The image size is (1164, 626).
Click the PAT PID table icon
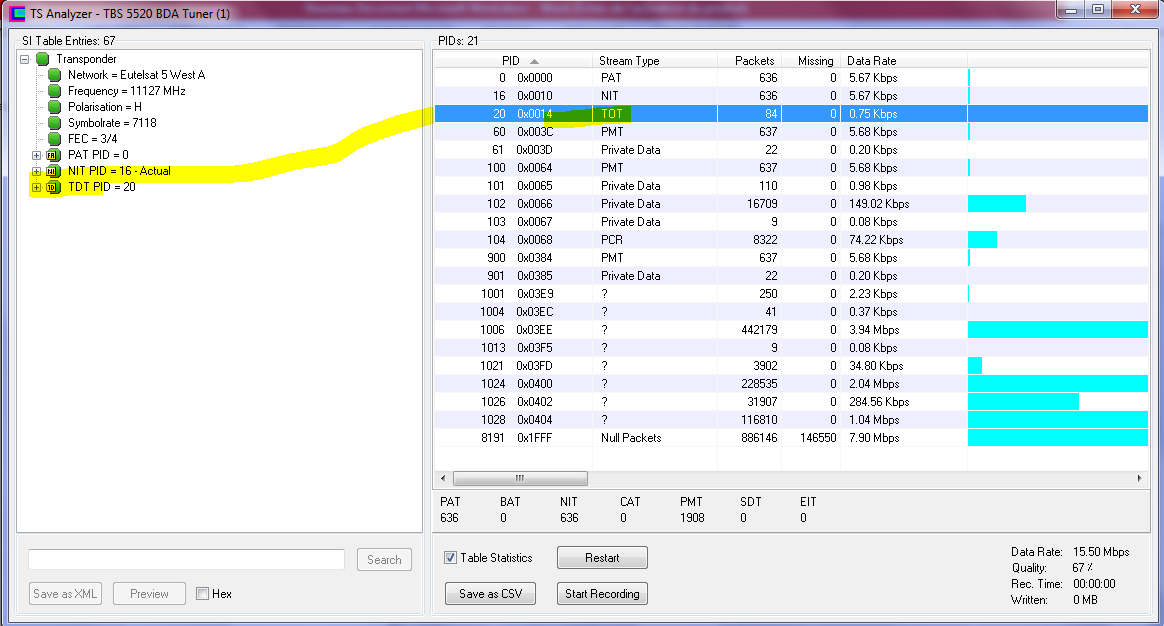coord(53,155)
